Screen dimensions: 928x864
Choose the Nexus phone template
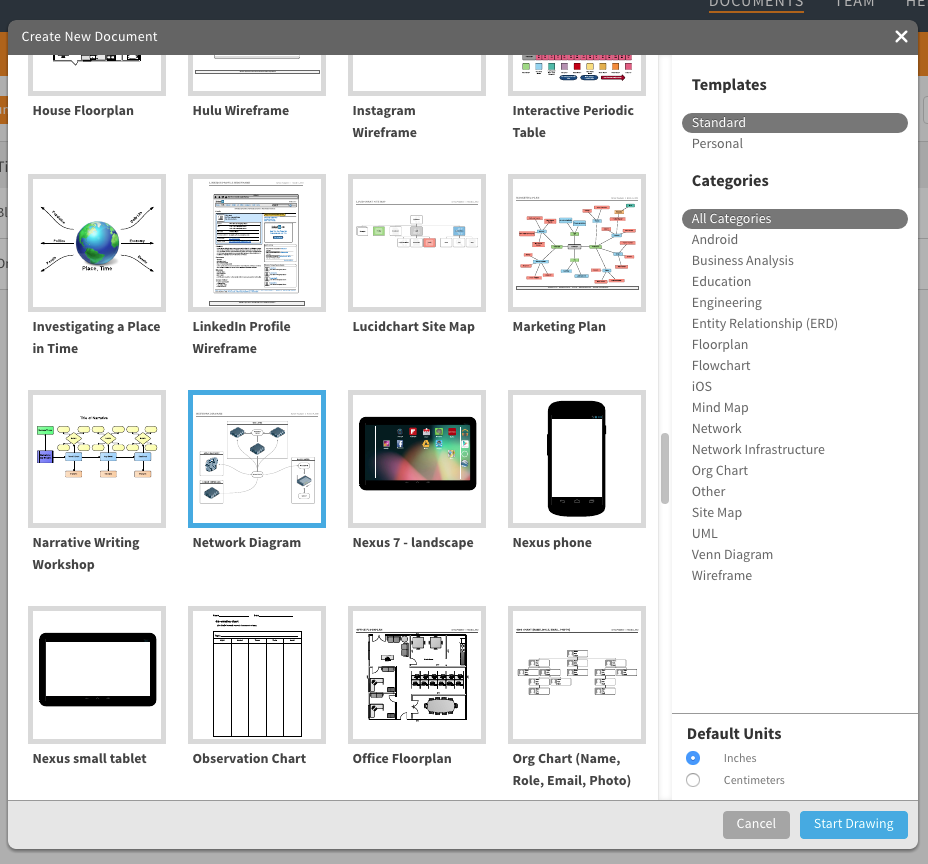pos(577,459)
